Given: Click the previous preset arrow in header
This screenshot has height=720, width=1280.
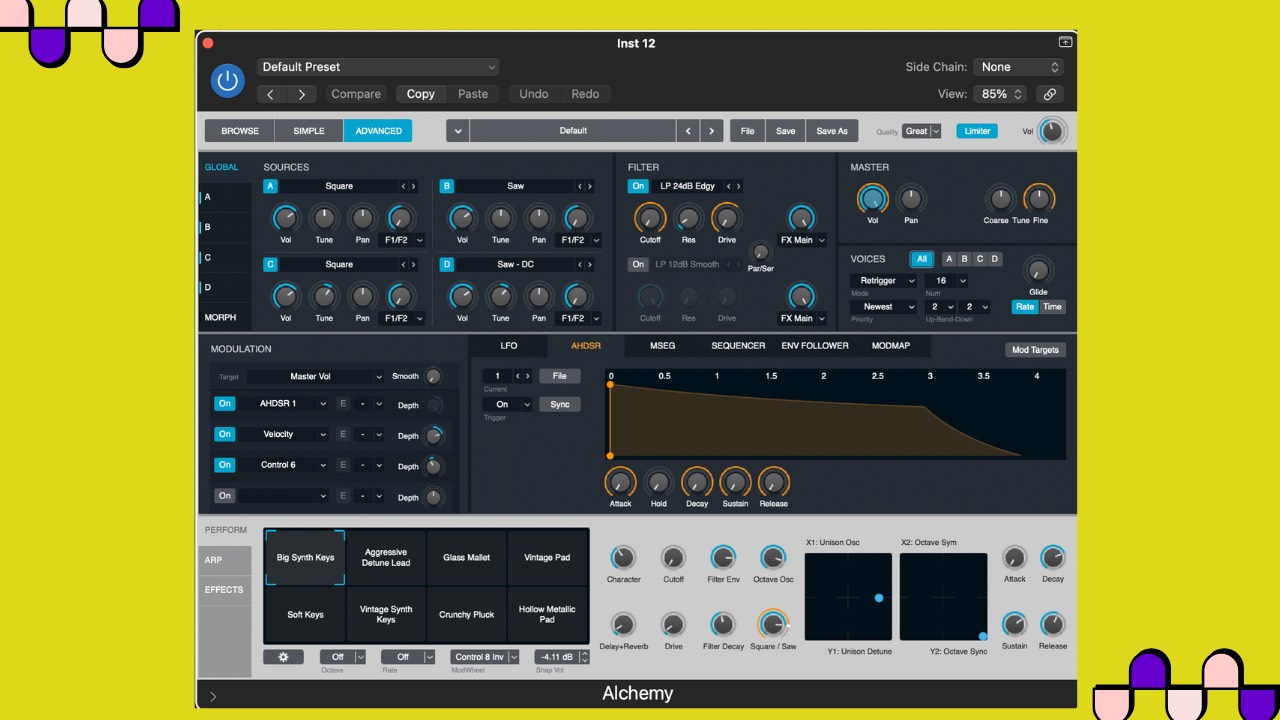Looking at the screenshot, I should pyautogui.click(x=271, y=94).
